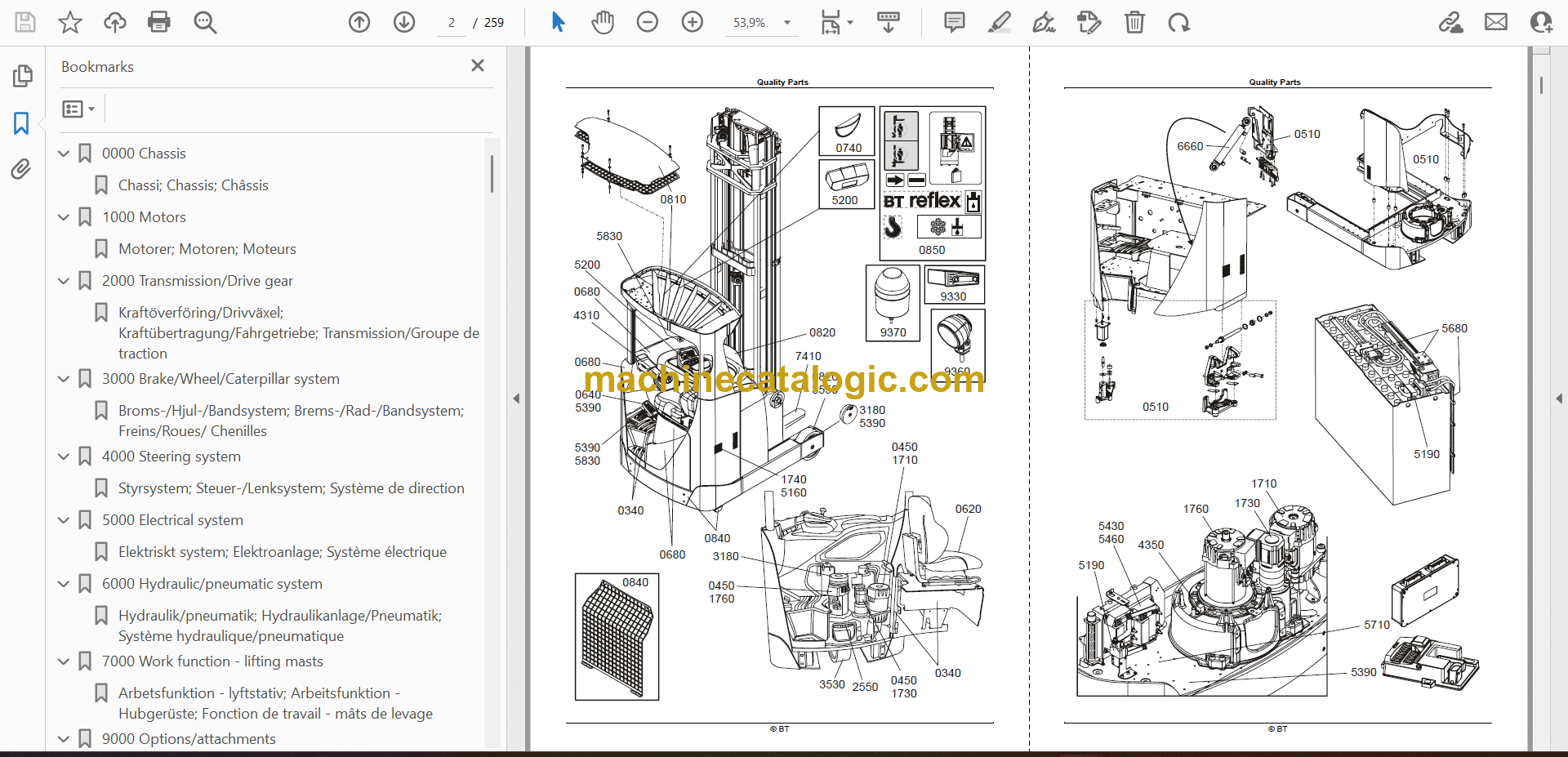Image resolution: width=1568 pixels, height=757 pixels.
Task: Collapse the 7000 Work function bookmark
Action: coord(64,661)
